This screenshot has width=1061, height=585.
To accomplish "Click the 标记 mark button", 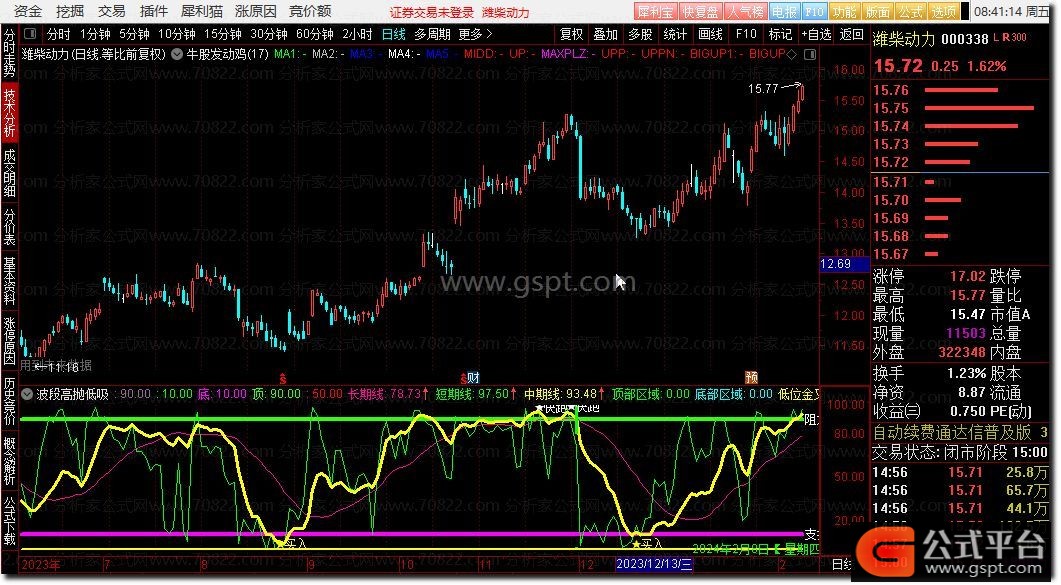I will point(780,34).
